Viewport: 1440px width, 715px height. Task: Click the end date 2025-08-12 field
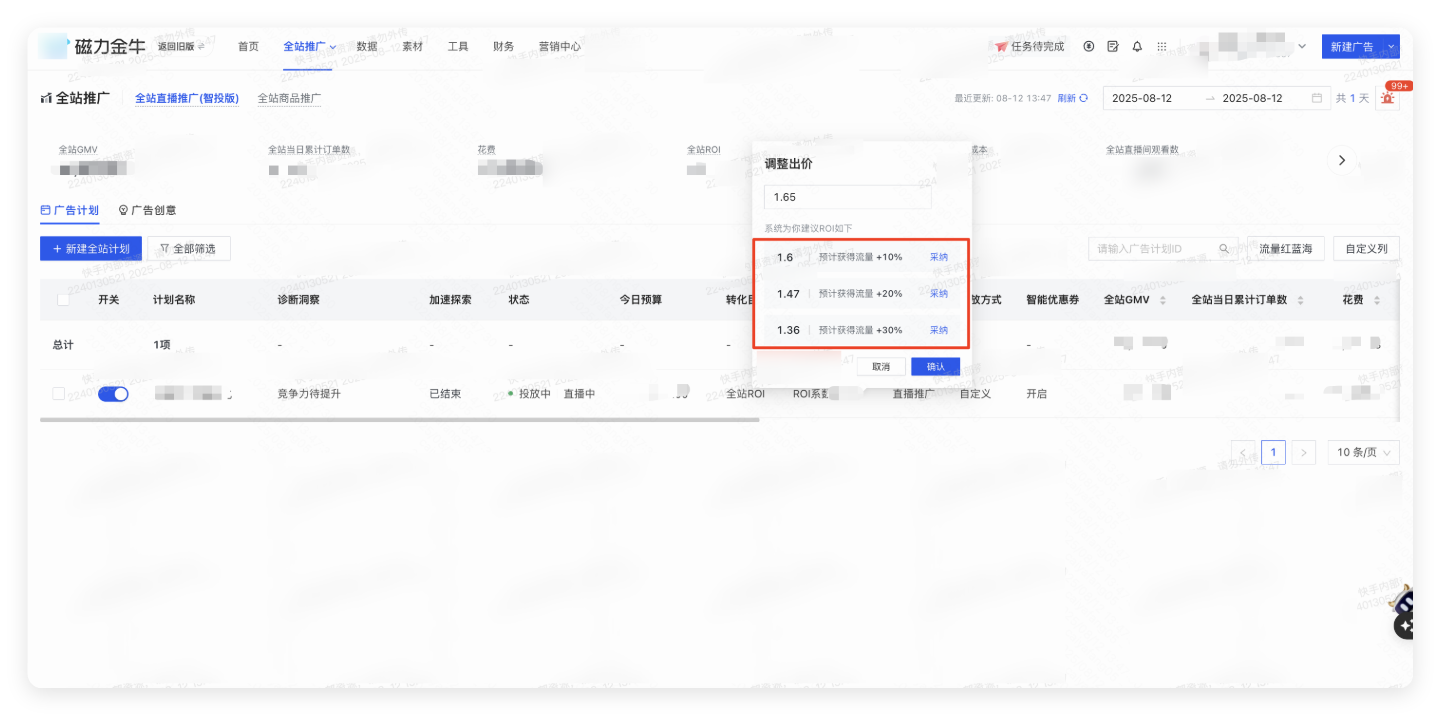1252,98
